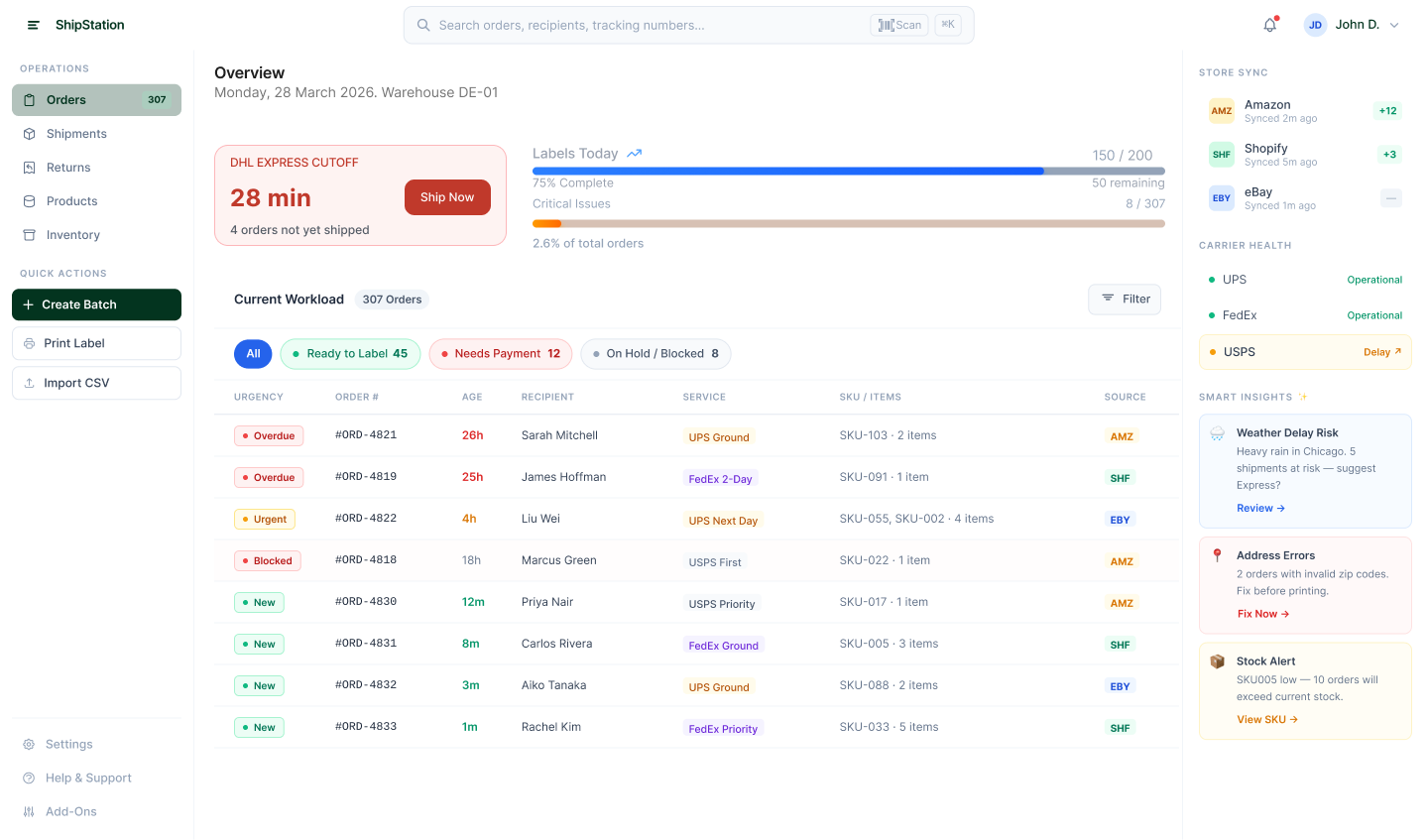The image size is (1428, 840).
Task: Click the Stock Alert package icon
Action: pos(1218,661)
